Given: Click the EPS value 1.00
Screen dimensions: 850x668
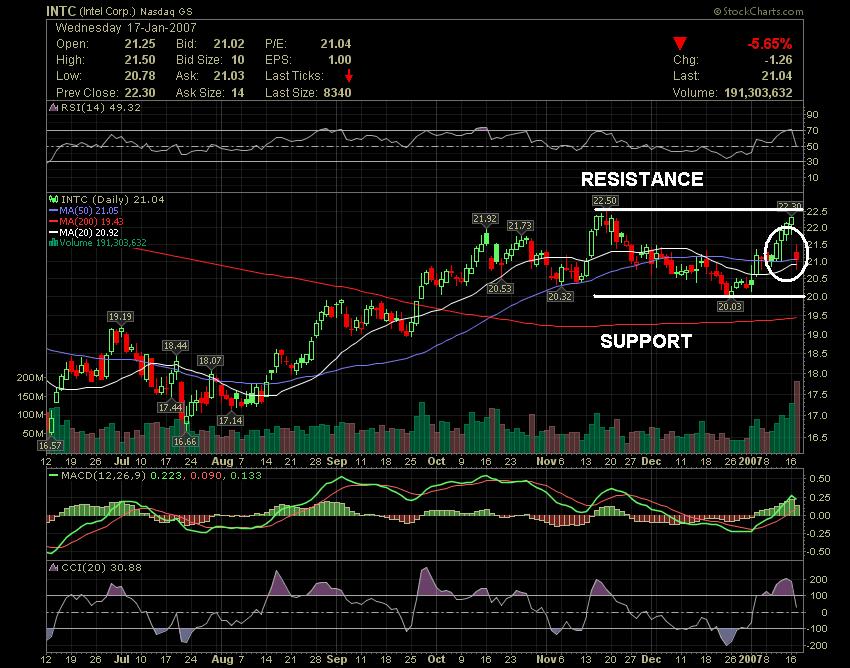Looking at the screenshot, I should pyautogui.click(x=339, y=60).
